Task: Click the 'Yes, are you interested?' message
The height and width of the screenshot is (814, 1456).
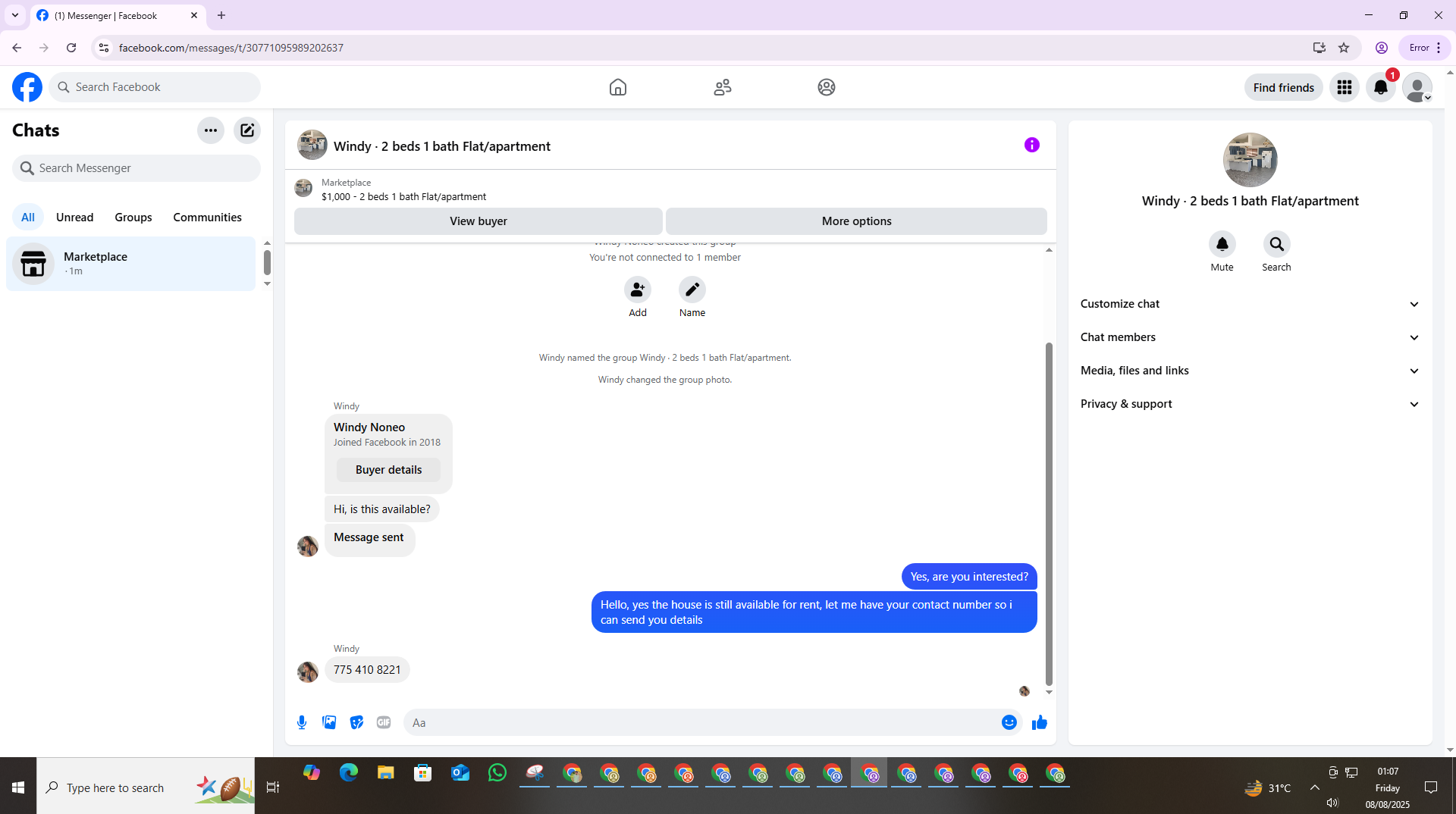Action: pyautogui.click(x=969, y=577)
